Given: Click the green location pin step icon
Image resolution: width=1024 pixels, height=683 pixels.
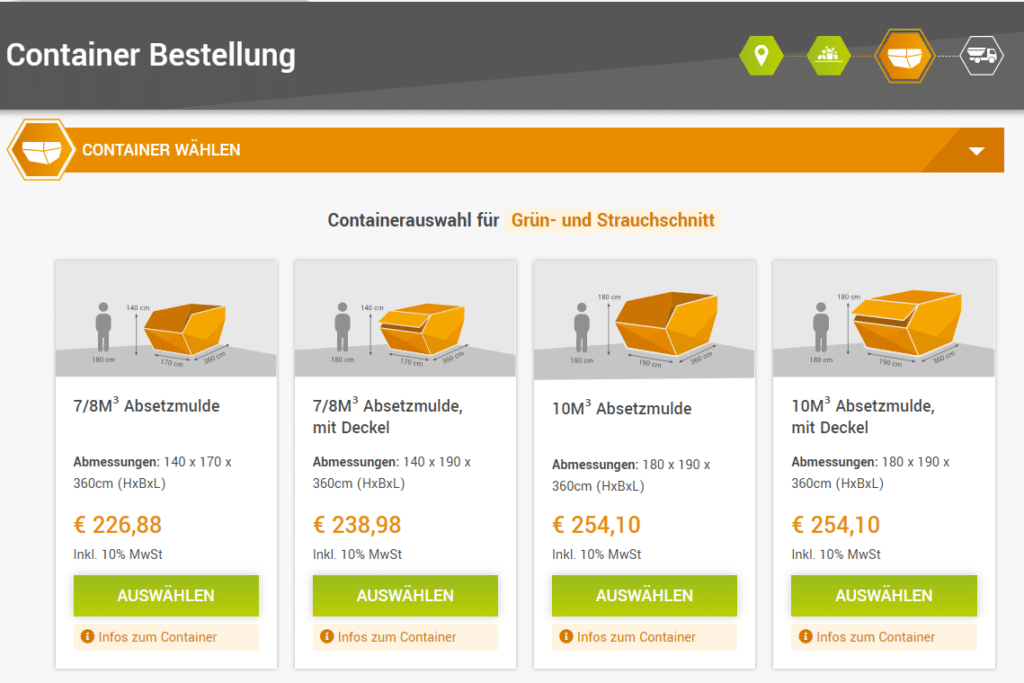Looking at the screenshot, I should point(761,55).
